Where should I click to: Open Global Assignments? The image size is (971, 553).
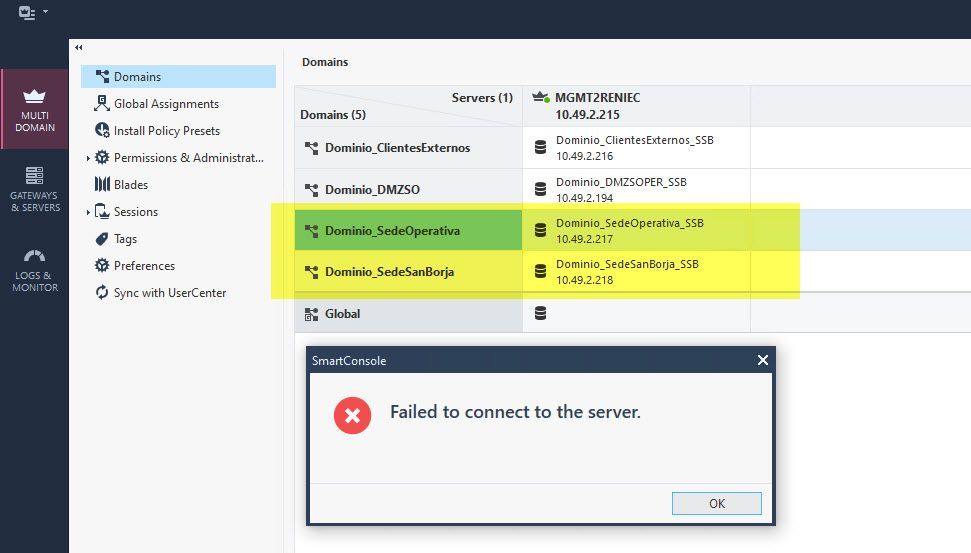[x=166, y=104]
